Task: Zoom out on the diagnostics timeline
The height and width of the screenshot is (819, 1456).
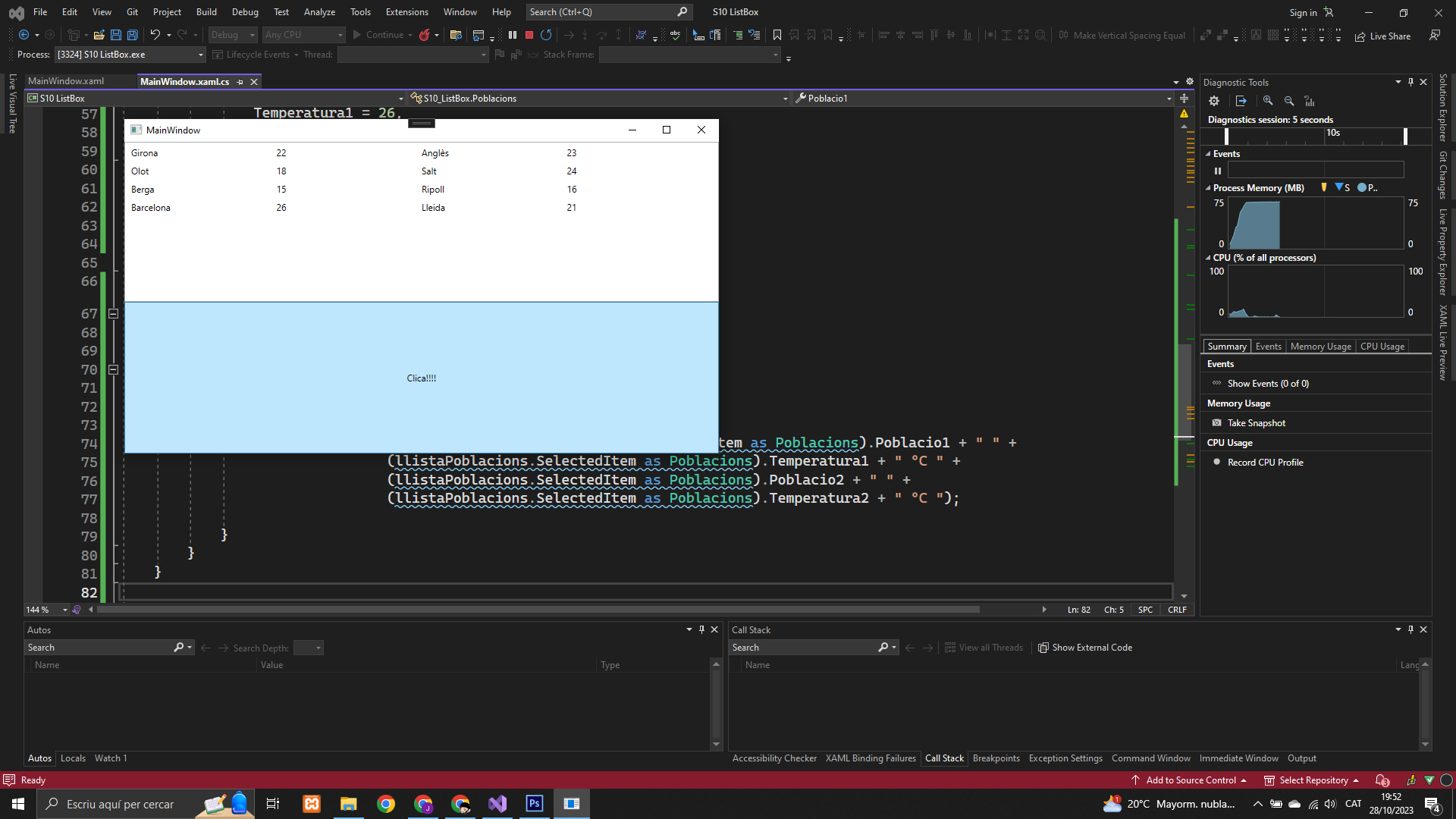Action: 1289,101
